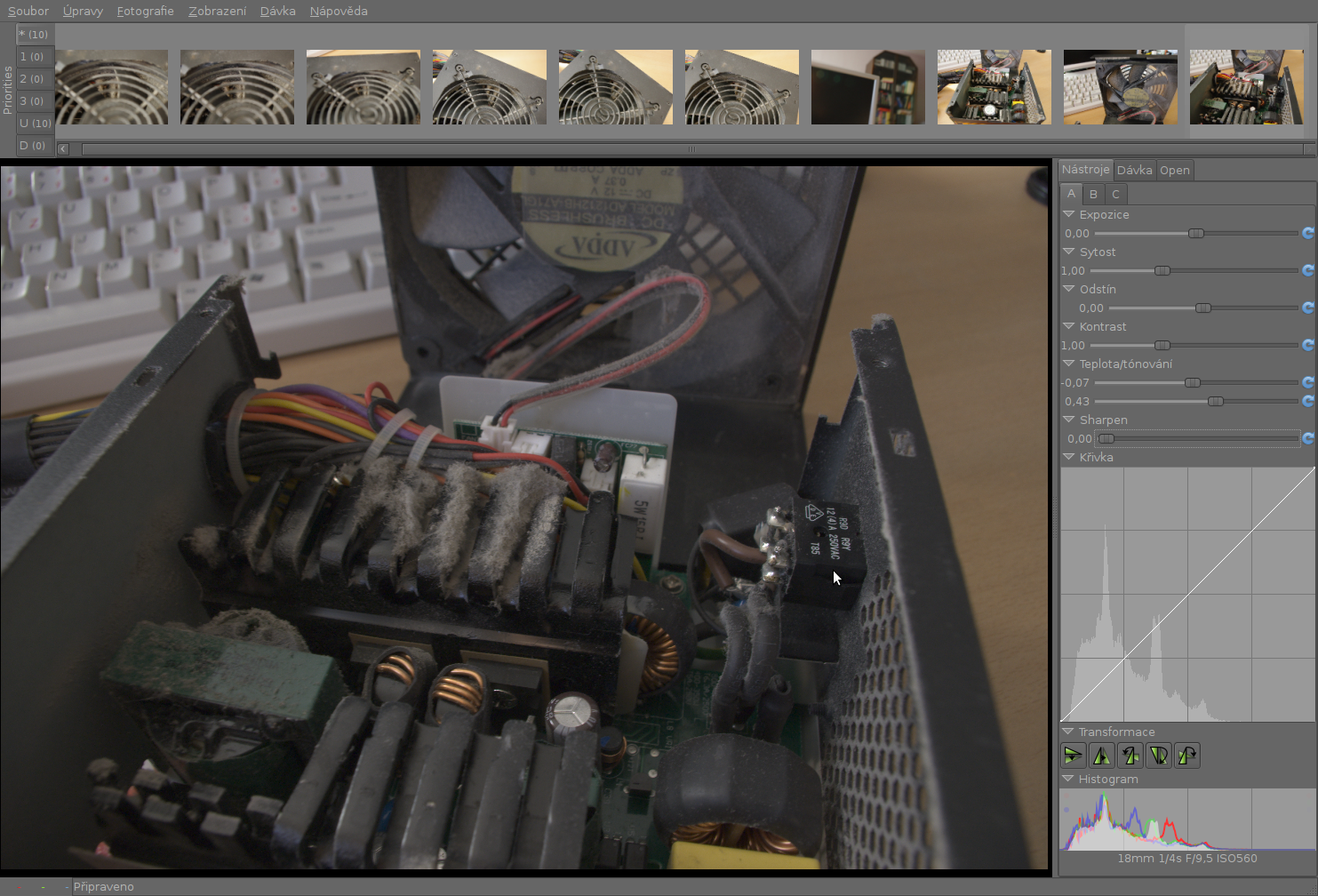Collapse the Expozice section
This screenshot has height=896, width=1318.
(1069, 214)
